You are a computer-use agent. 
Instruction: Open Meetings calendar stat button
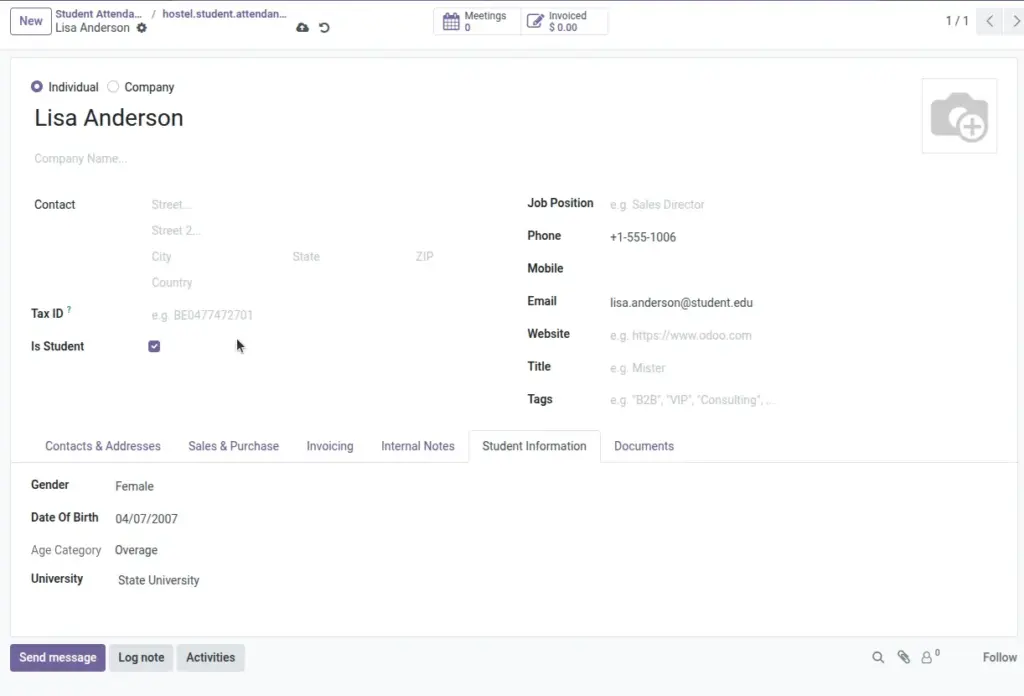(477, 22)
